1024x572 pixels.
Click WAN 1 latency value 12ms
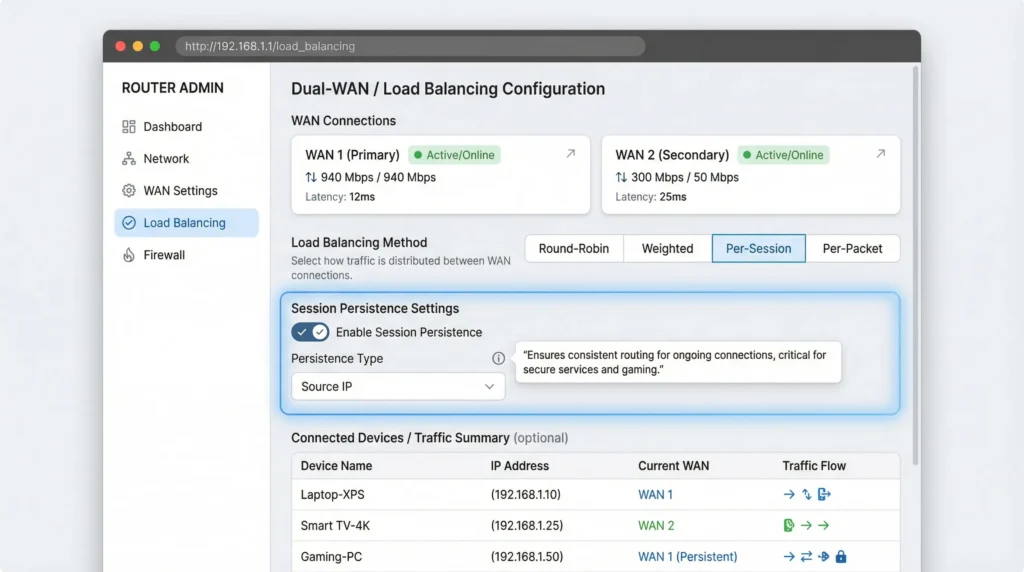pos(362,197)
